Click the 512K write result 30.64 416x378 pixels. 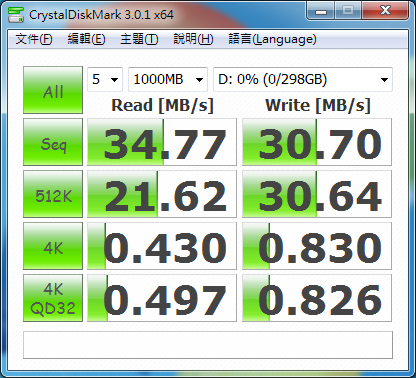click(317, 194)
